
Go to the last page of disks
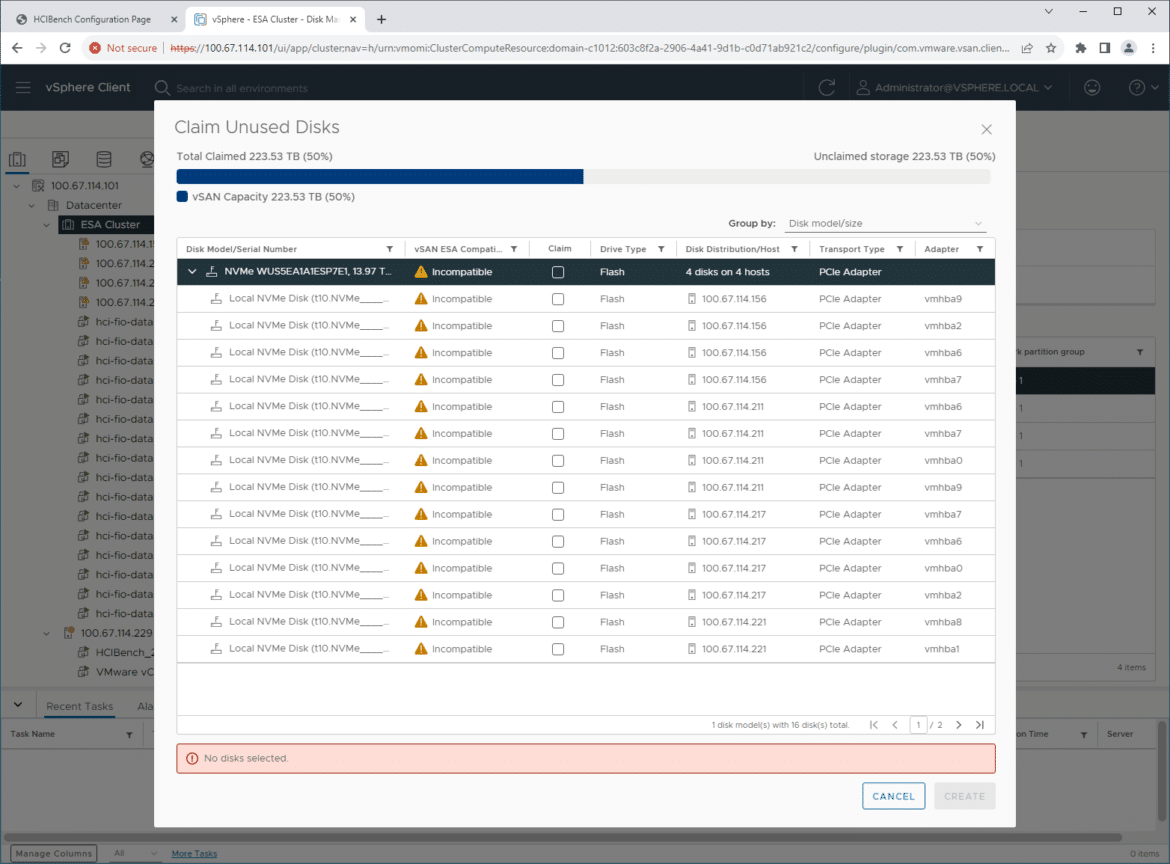[980, 724]
